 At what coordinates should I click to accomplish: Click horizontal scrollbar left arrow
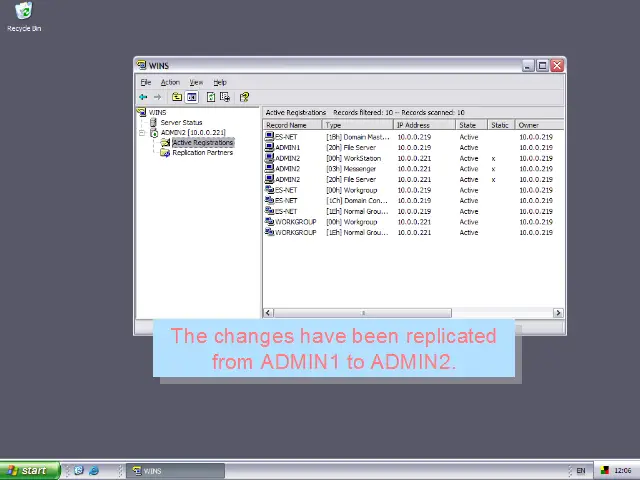pos(268,313)
